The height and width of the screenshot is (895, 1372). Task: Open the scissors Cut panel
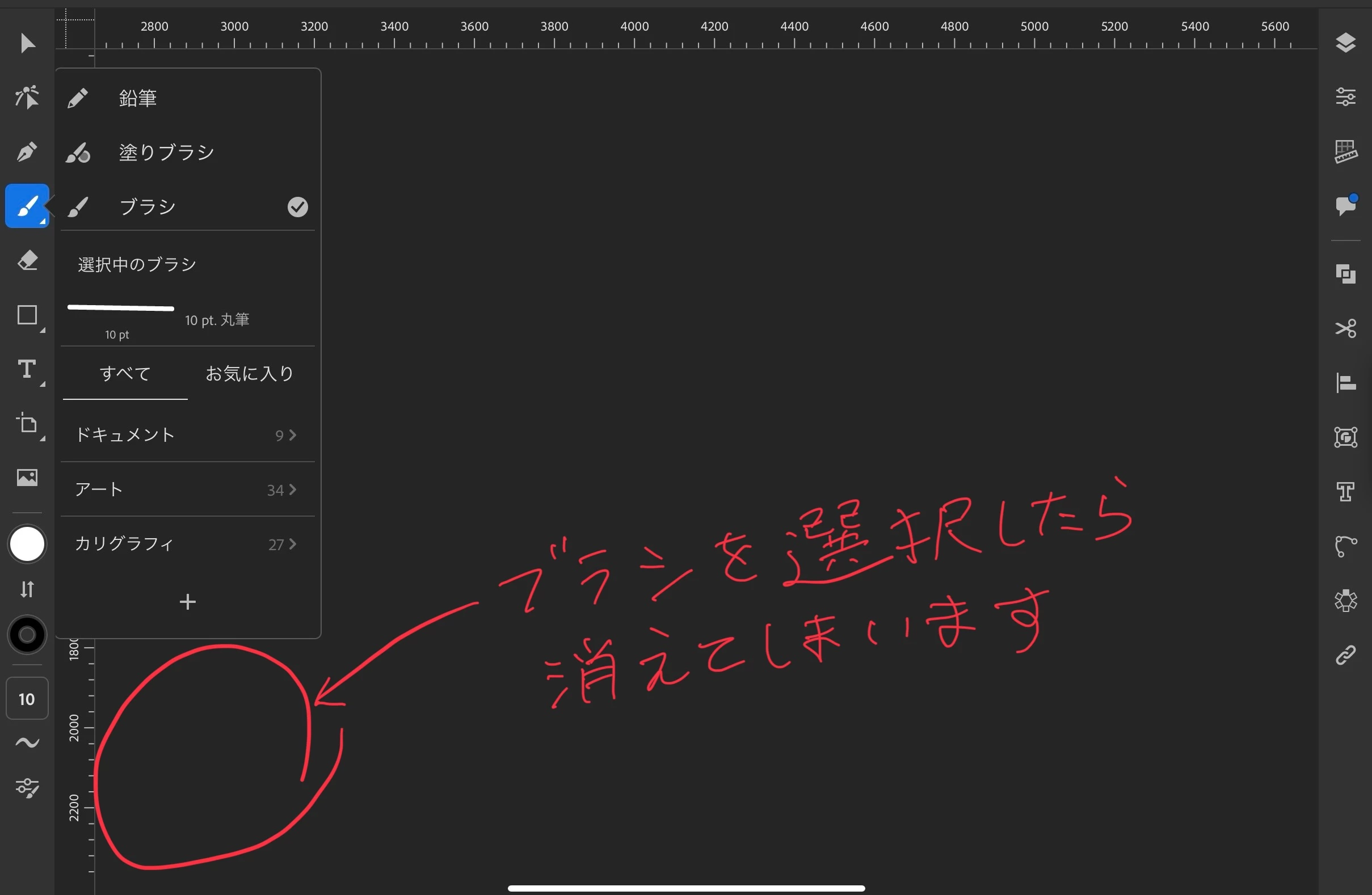[x=1345, y=328]
